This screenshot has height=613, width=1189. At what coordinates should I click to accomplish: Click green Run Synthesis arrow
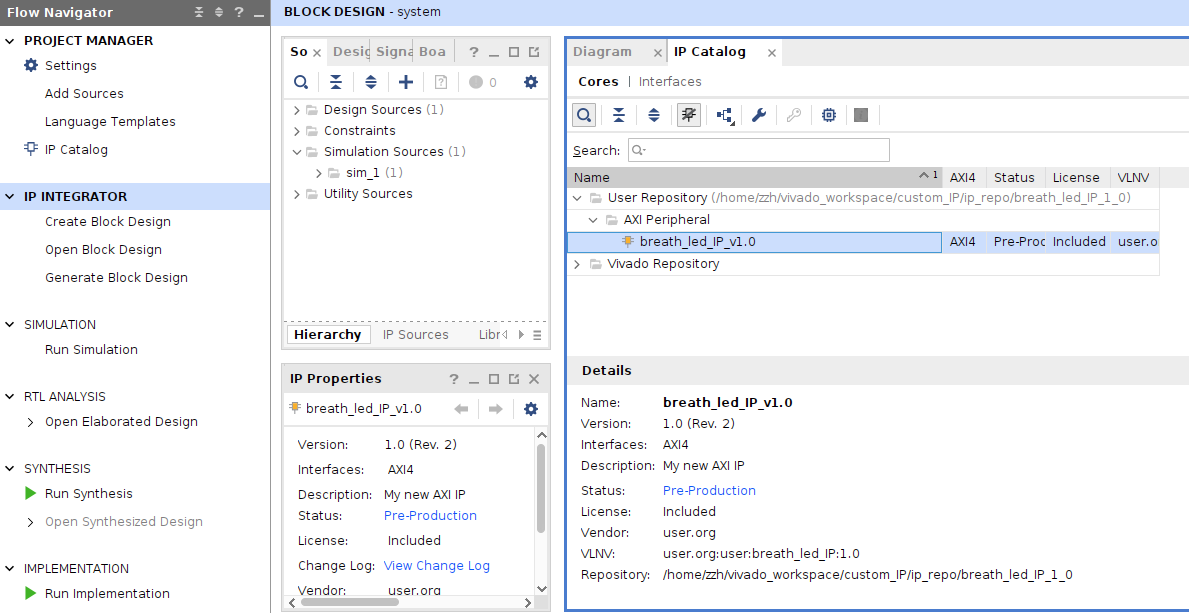pyautogui.click(x=30, y=493)
